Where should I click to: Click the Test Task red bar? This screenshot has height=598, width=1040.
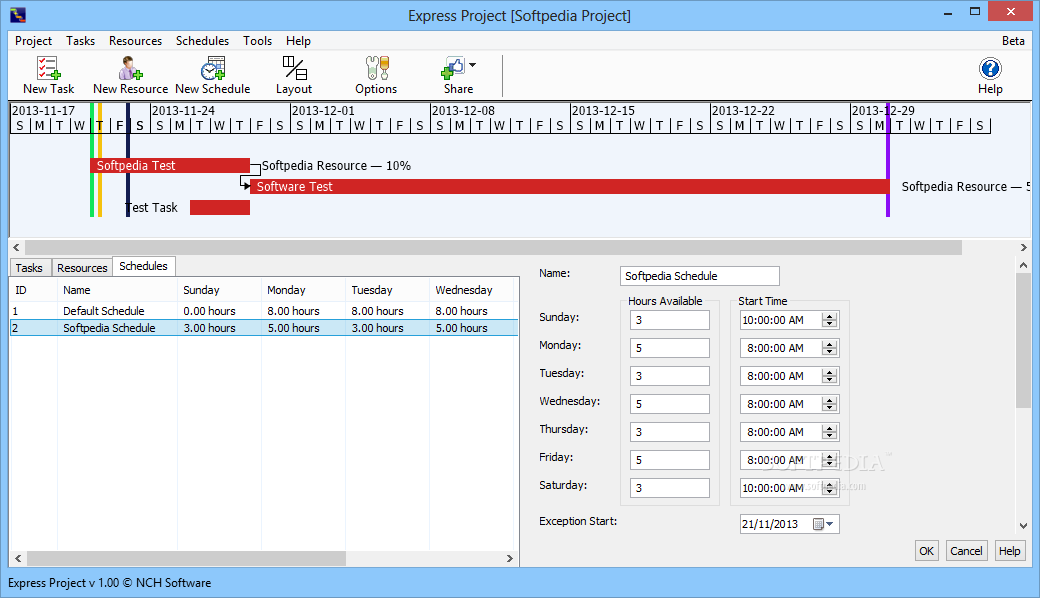[220, 208]
